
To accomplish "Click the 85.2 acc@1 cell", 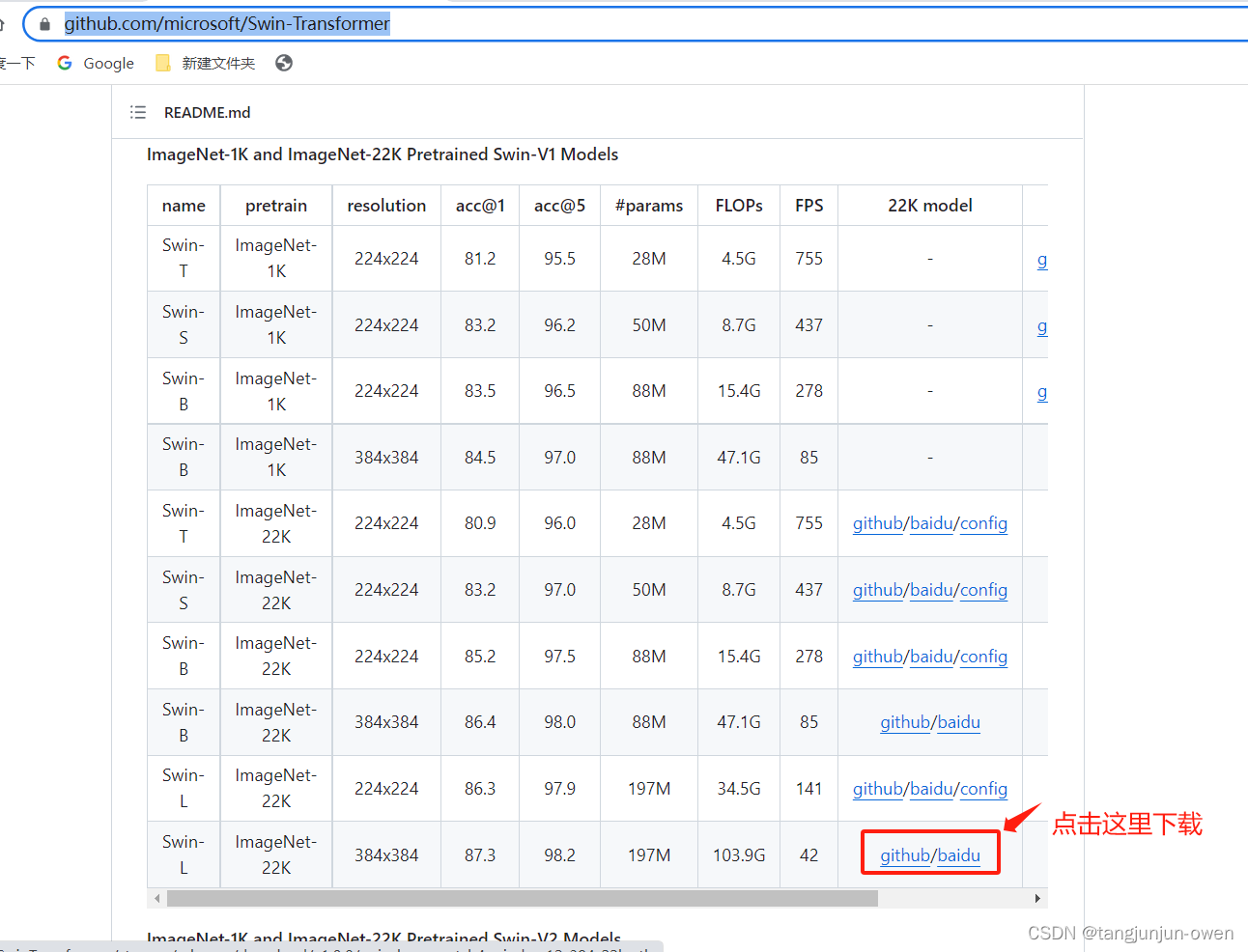I will [x=480, y=657].
